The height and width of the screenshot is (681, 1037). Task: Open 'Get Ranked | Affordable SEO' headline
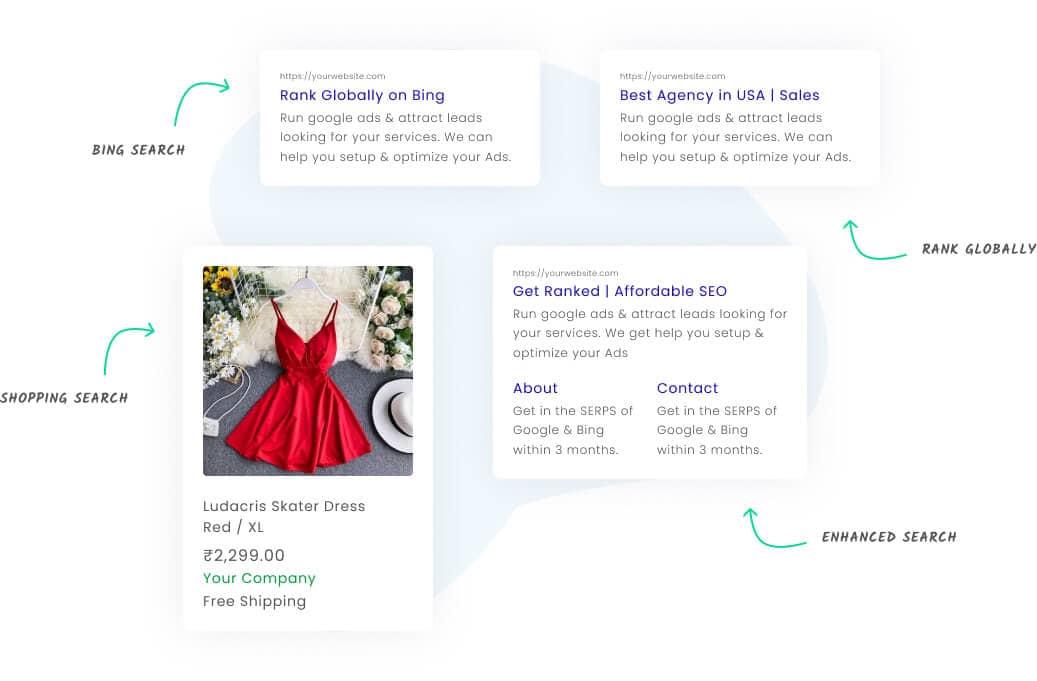coord(619,291)
